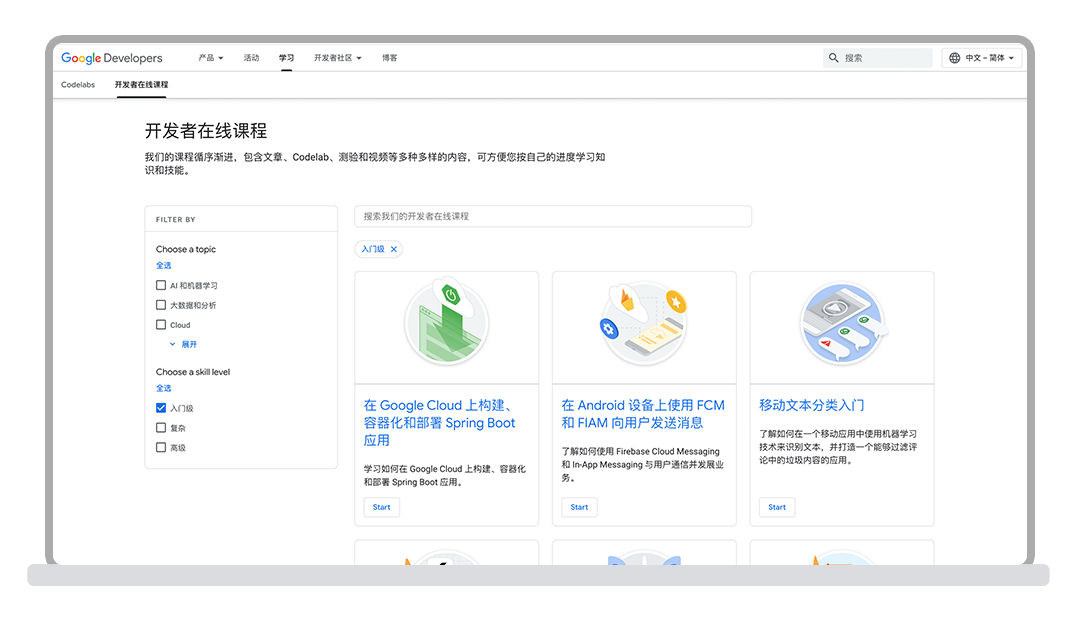Click the 入门级 filter chip label
This screenshot has height=627, width=1080.
pyautogui.click(x=373, y=249)
